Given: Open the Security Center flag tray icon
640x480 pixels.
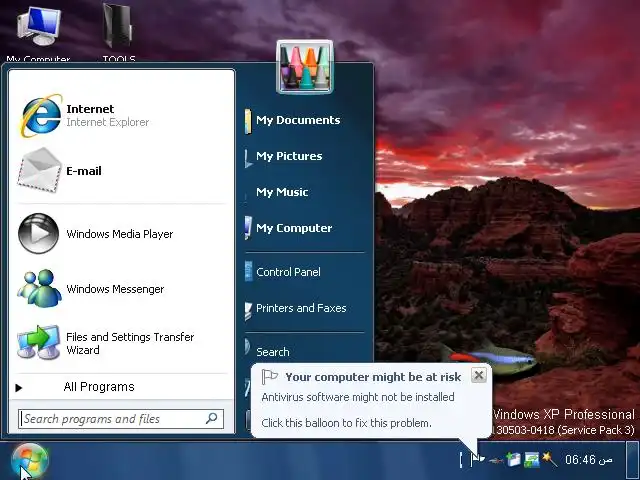Looking at the screenshot, I should click(477, 460).
